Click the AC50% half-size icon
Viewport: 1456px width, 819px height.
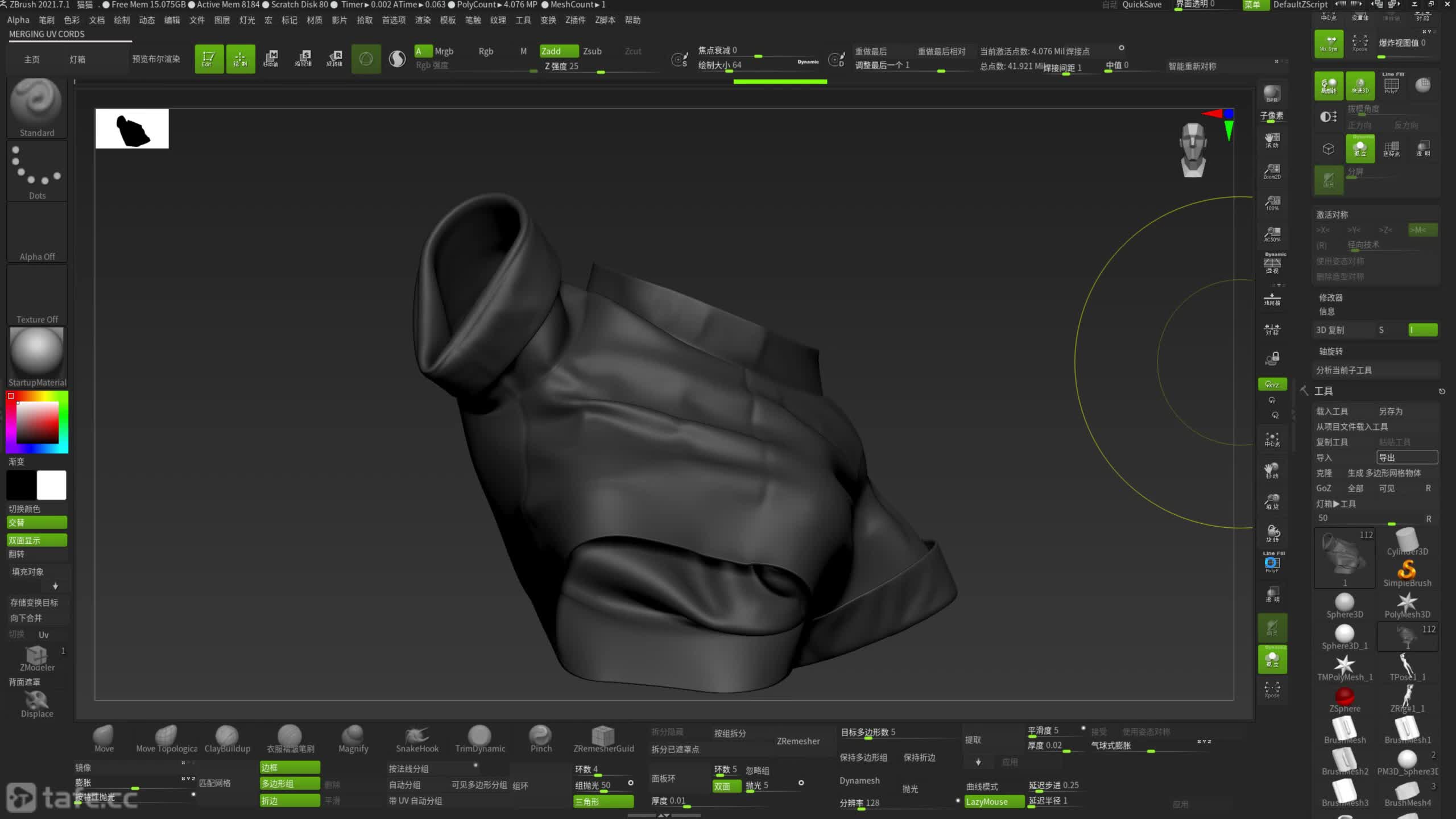[x=1272, y=234]
